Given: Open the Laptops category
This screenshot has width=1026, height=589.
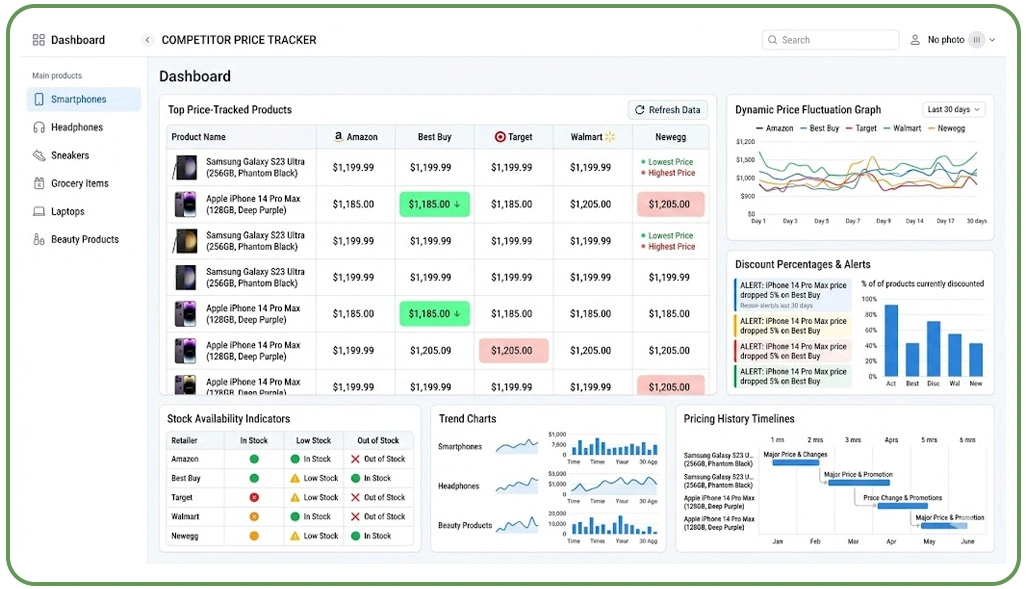Looking at the screenshot, I should coord(84,211).
